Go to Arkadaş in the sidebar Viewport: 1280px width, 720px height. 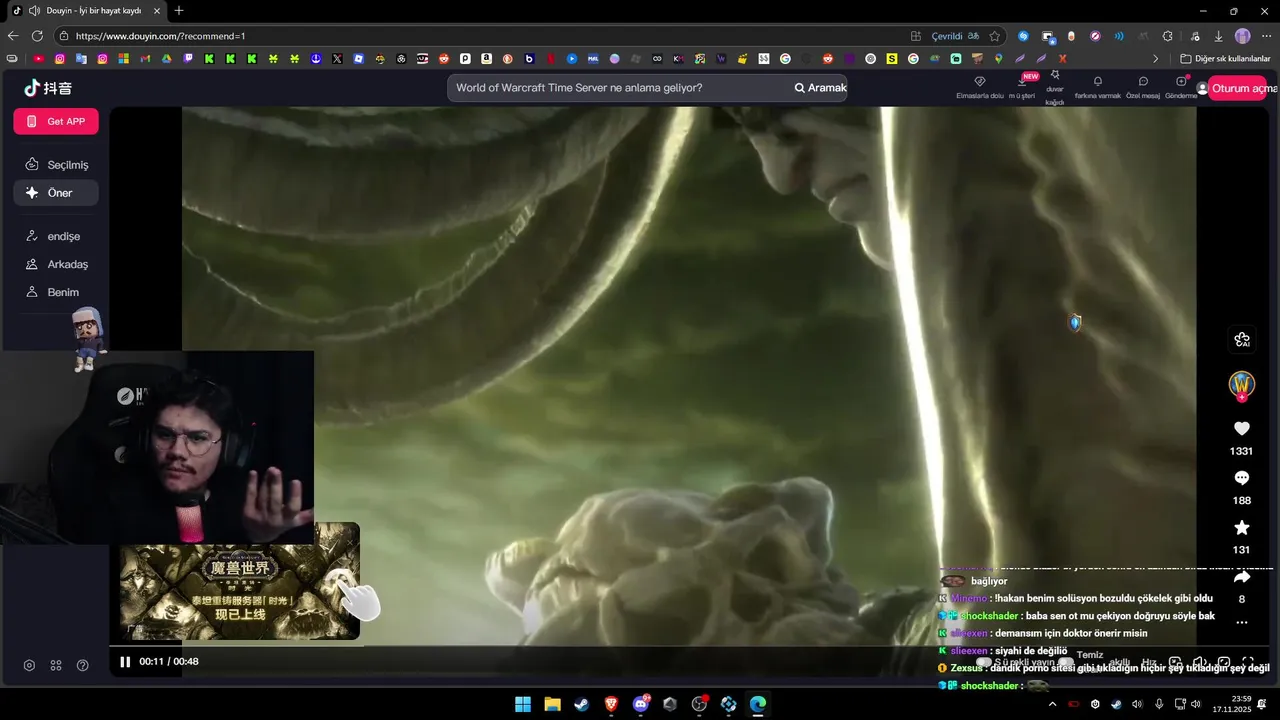pyautogui.click(x=56, y=264)
